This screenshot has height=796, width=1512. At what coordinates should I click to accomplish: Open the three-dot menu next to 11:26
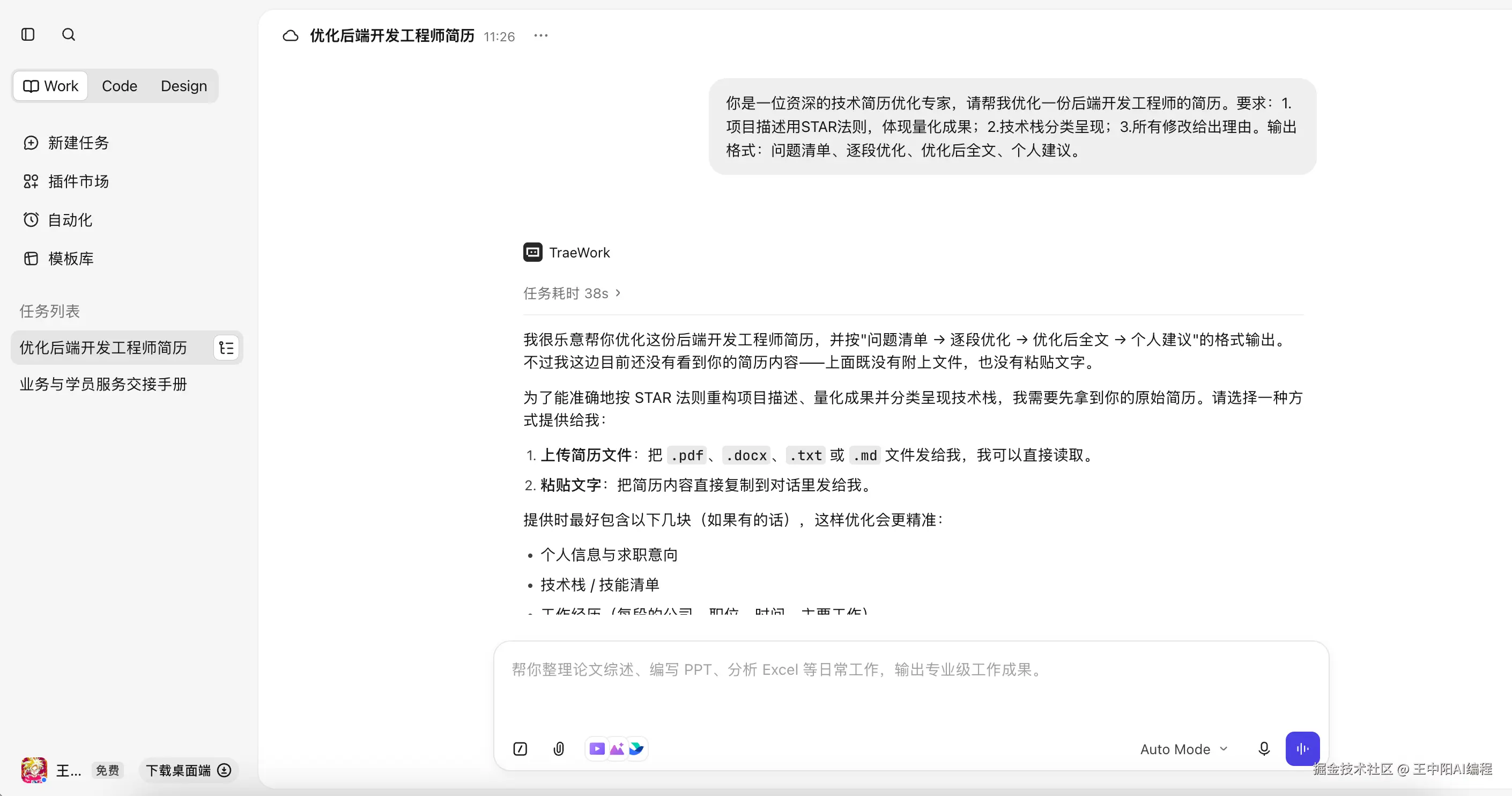(x=540, y=36)
